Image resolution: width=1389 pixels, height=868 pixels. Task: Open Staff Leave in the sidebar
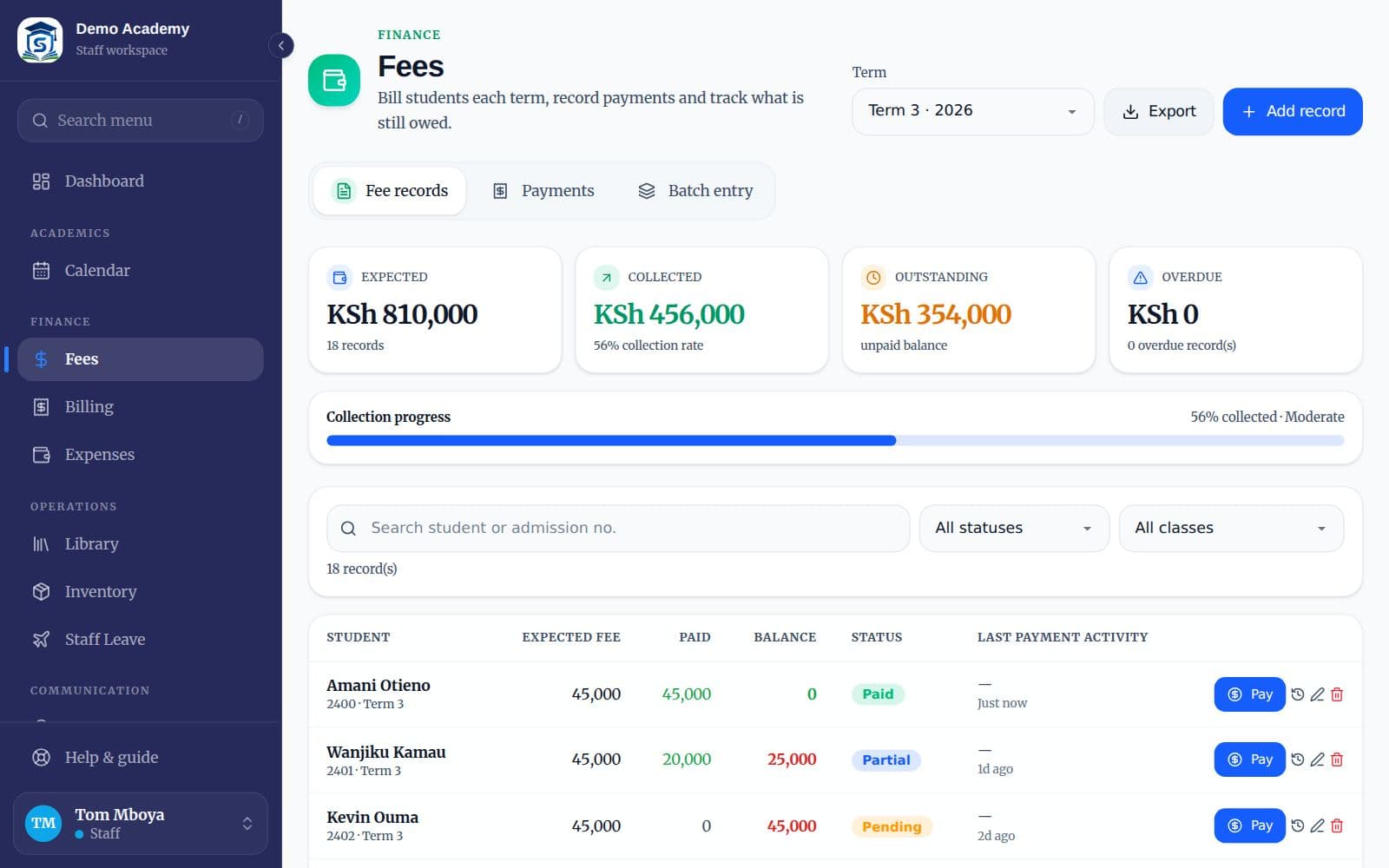(141, 639)
